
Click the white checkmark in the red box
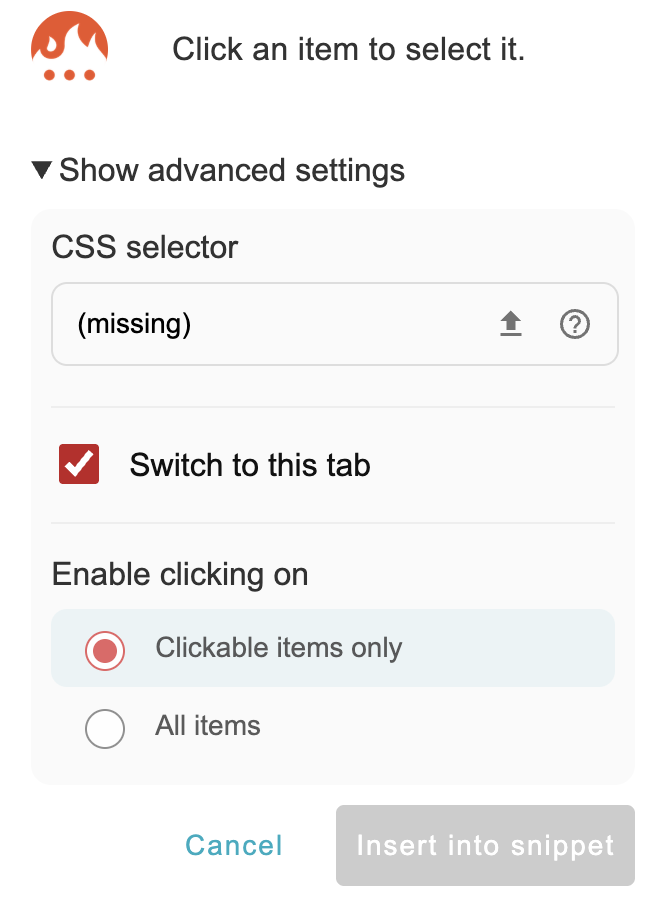pos(79,465)
